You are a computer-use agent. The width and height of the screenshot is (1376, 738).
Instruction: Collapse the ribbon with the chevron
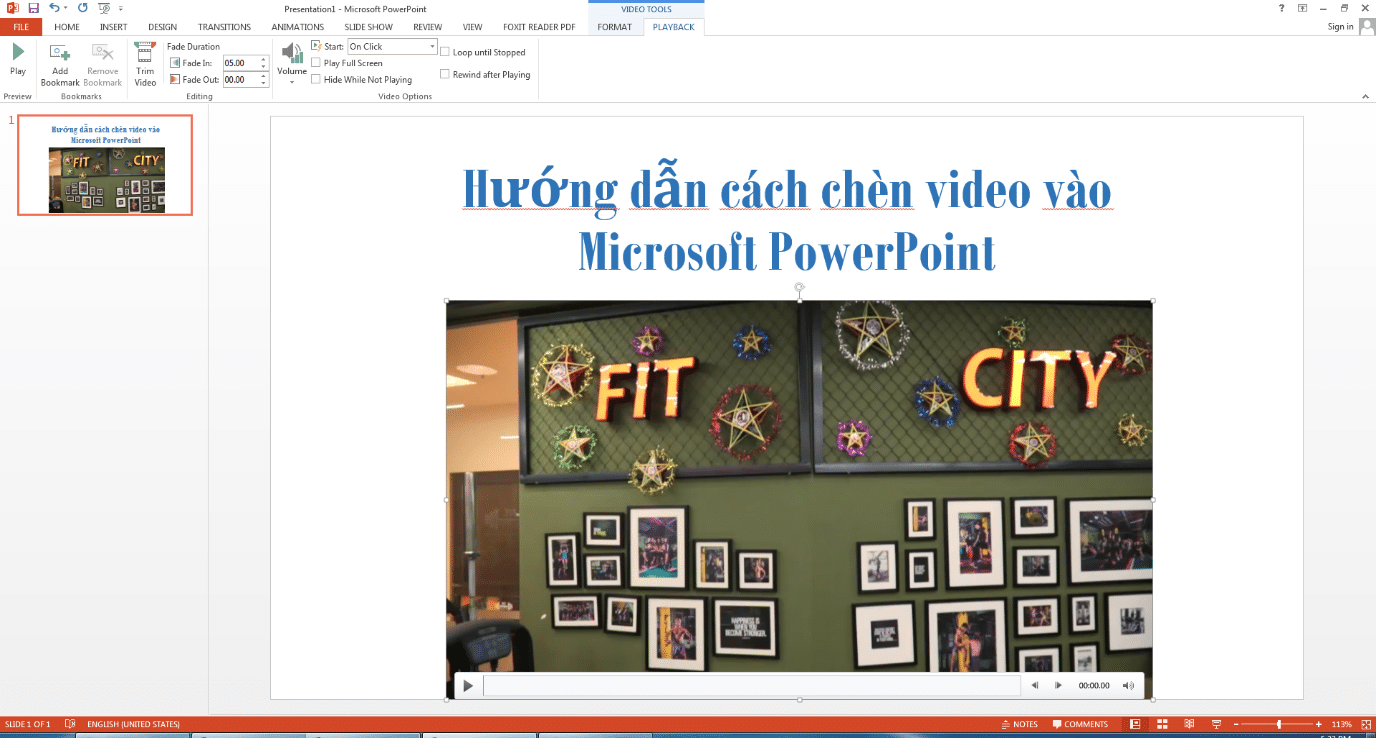pyautogui.click(x=1366, y=96)
